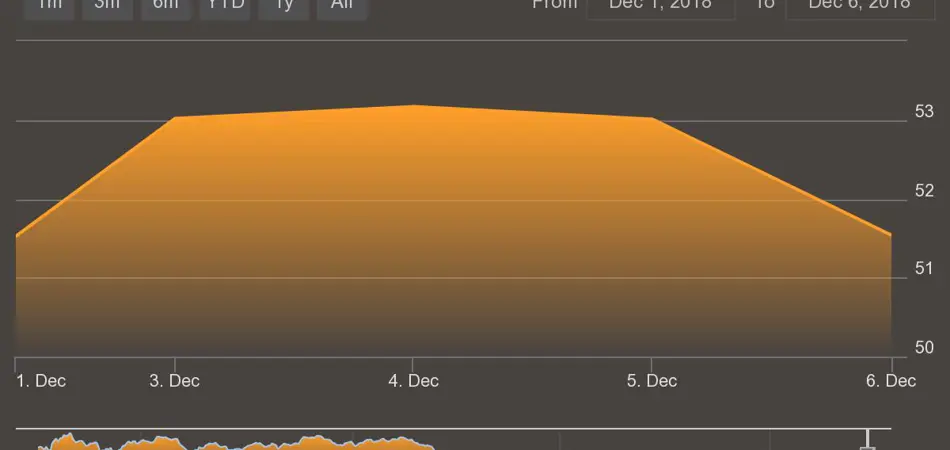The width and height of the screenshot is (950, 450).
Task: Set range to 1y
Action: 283,6
